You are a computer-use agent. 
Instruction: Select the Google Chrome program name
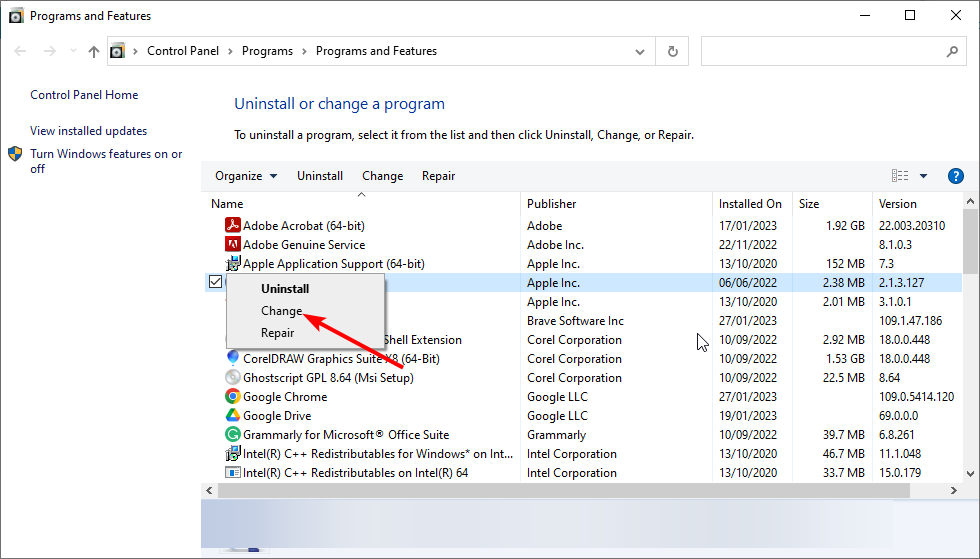tap(285, 396)
